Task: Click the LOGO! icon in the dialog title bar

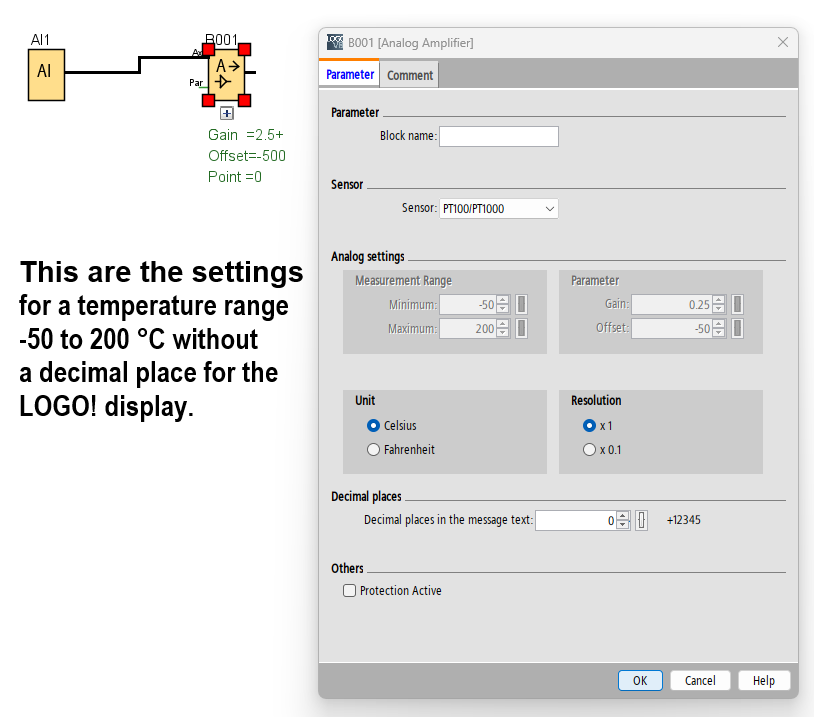Action: pyautogui.click(x=335, y=42)
